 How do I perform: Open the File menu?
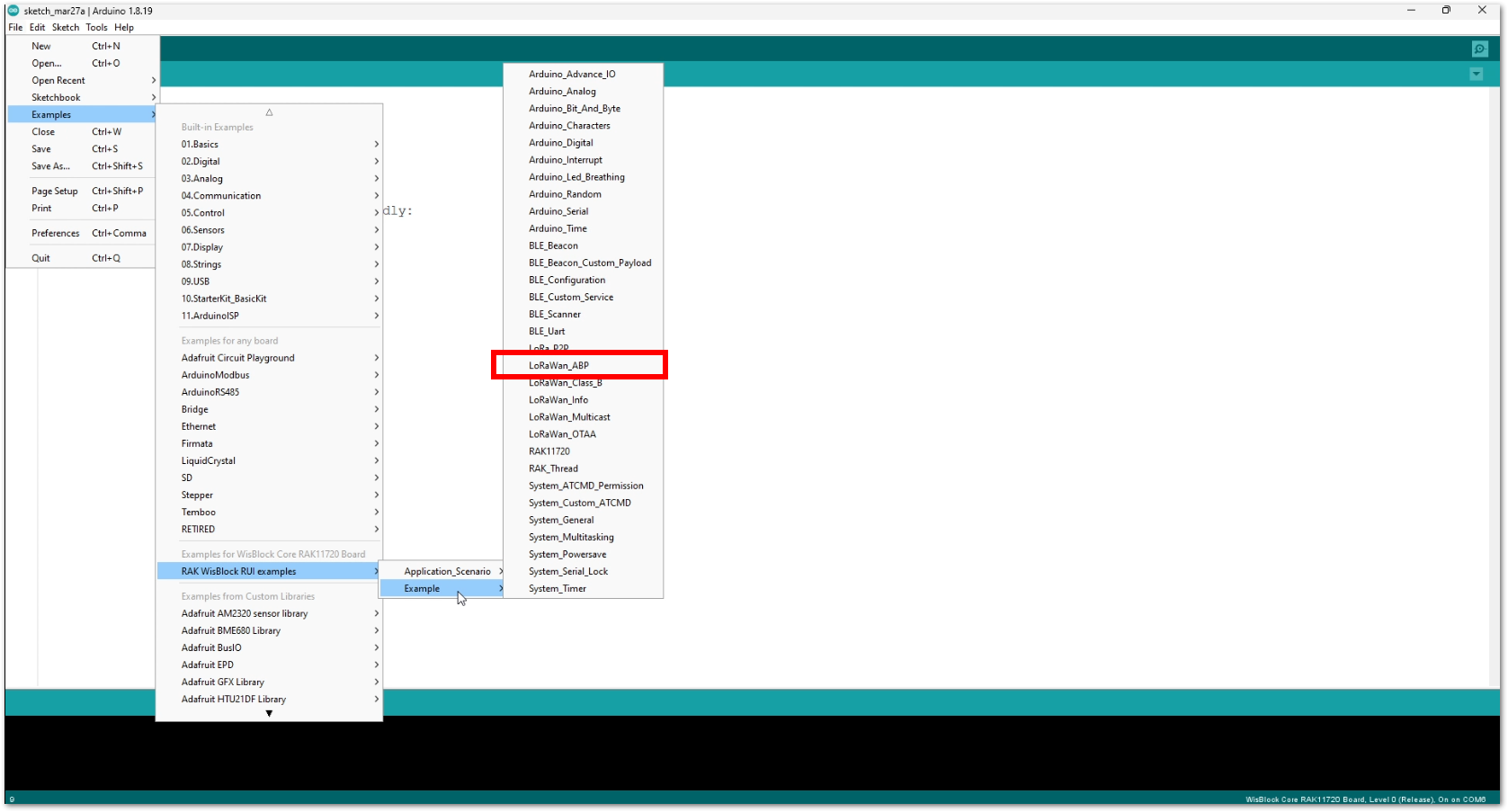(x=15, y=27)
